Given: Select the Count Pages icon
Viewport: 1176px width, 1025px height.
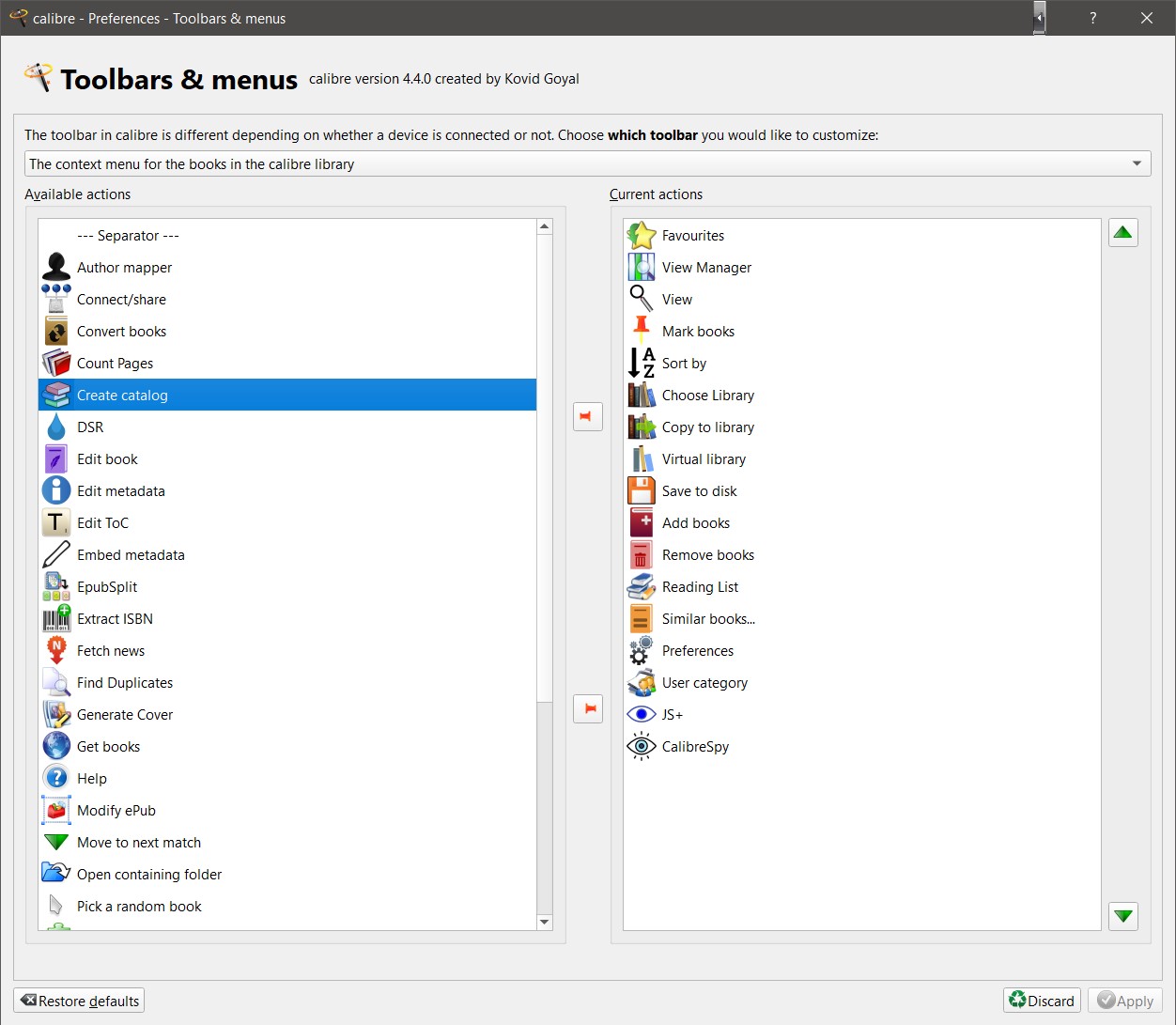Looking at the screenshot, I should (x=56, y=363).
